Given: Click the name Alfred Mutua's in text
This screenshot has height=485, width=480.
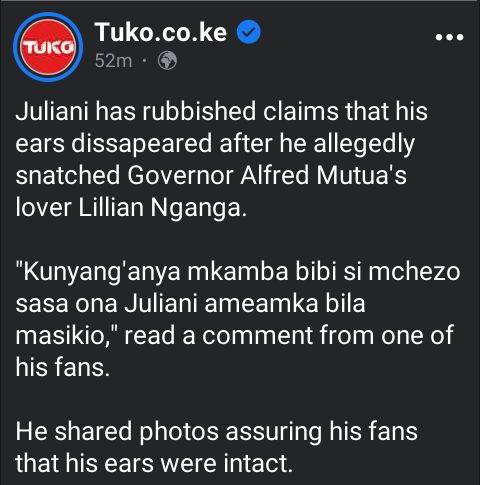Looking at the screenshot, I should coord(323,175).
